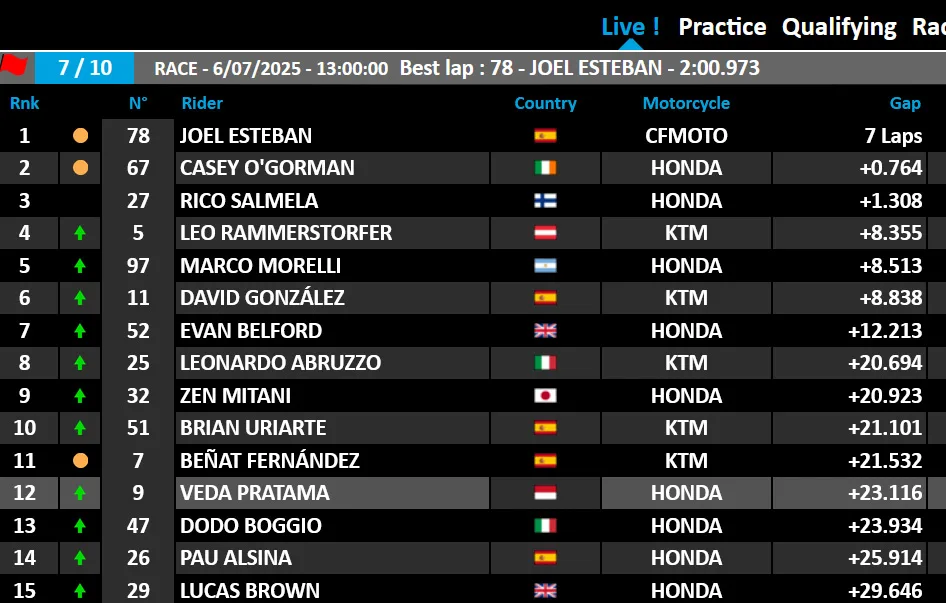Image resolution: width=946 pixels, height=603 pixels.
Task: Click the Motorcycle column header
Action: pyautogui.click(x=686, y=103)
